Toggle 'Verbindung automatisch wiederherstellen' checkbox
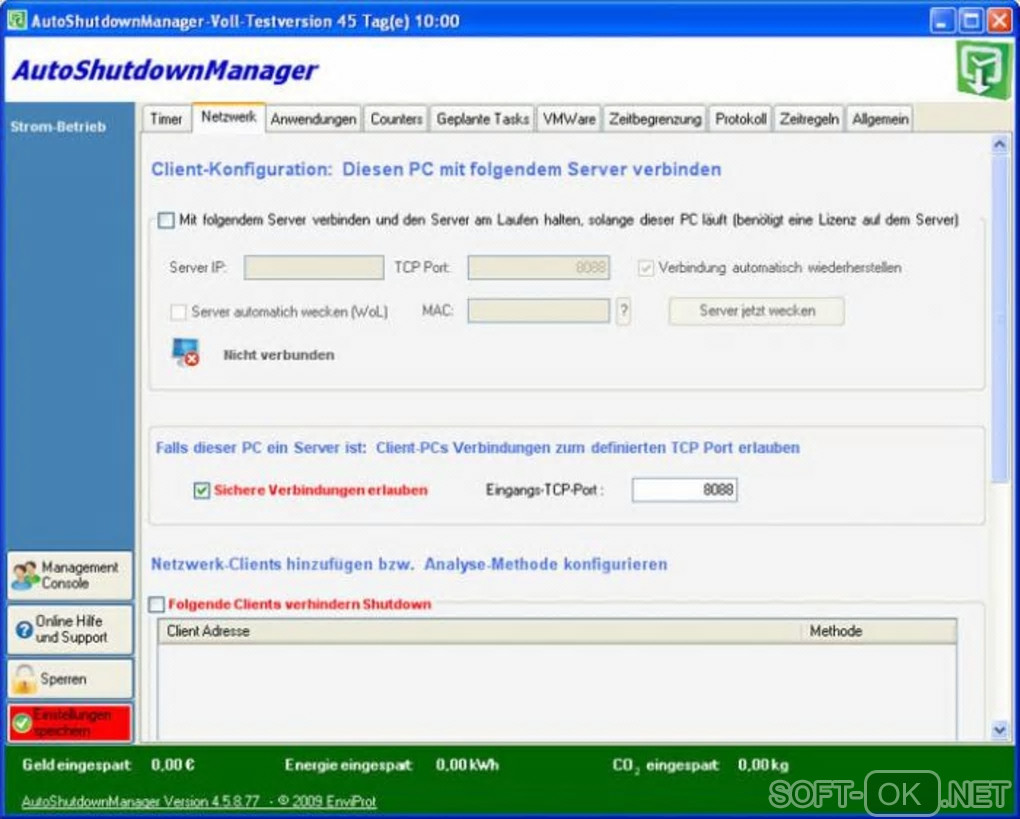The height and width of the screenshot is (819, 1020). tap(645, 268)
